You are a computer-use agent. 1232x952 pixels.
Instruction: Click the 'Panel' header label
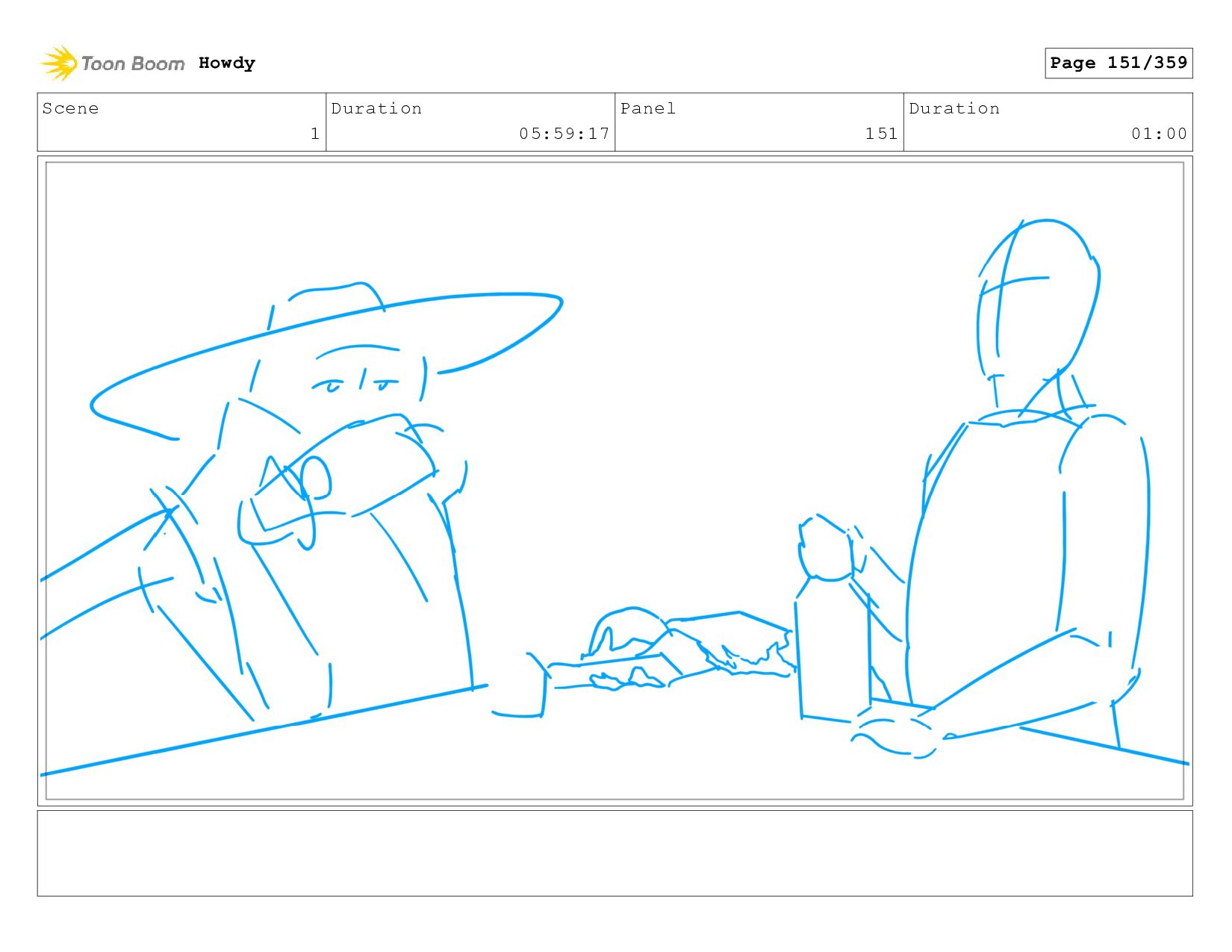(648, 108)
